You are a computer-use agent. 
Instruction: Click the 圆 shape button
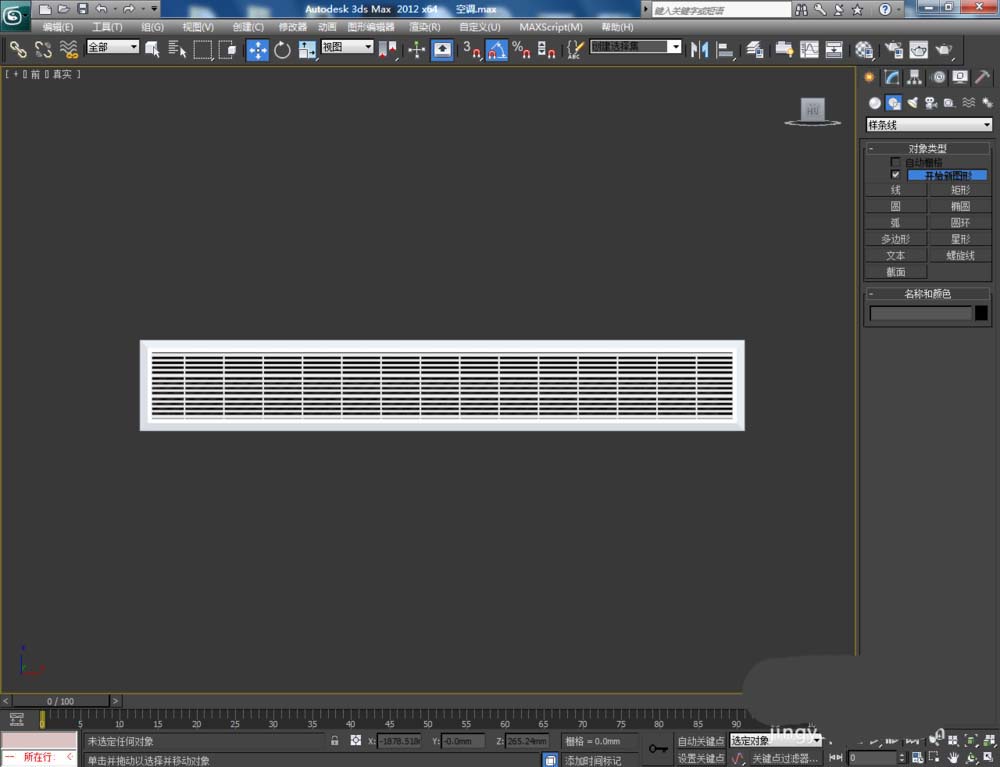895,206
